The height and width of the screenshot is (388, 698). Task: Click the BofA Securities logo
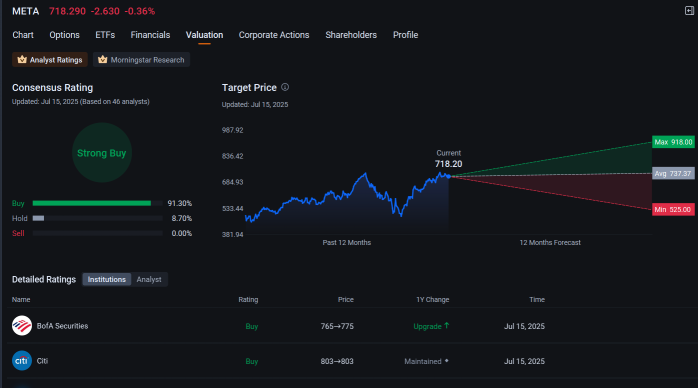click(22, 326)
